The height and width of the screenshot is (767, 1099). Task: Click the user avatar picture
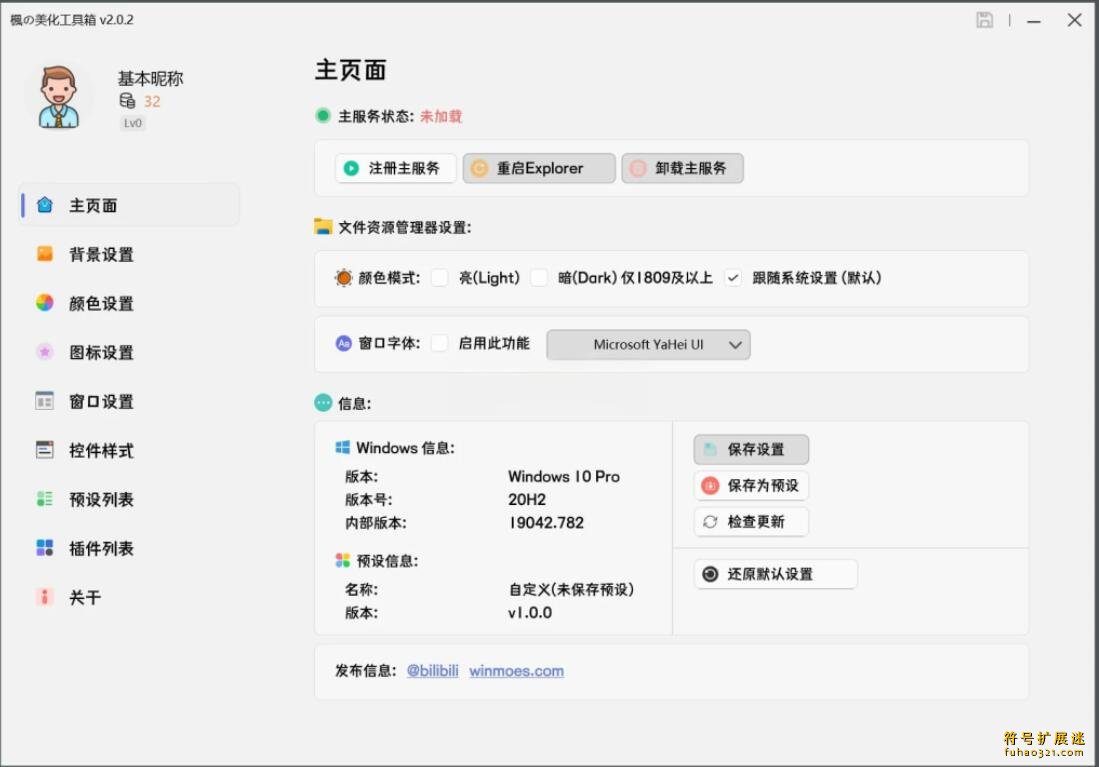point(58,97)
